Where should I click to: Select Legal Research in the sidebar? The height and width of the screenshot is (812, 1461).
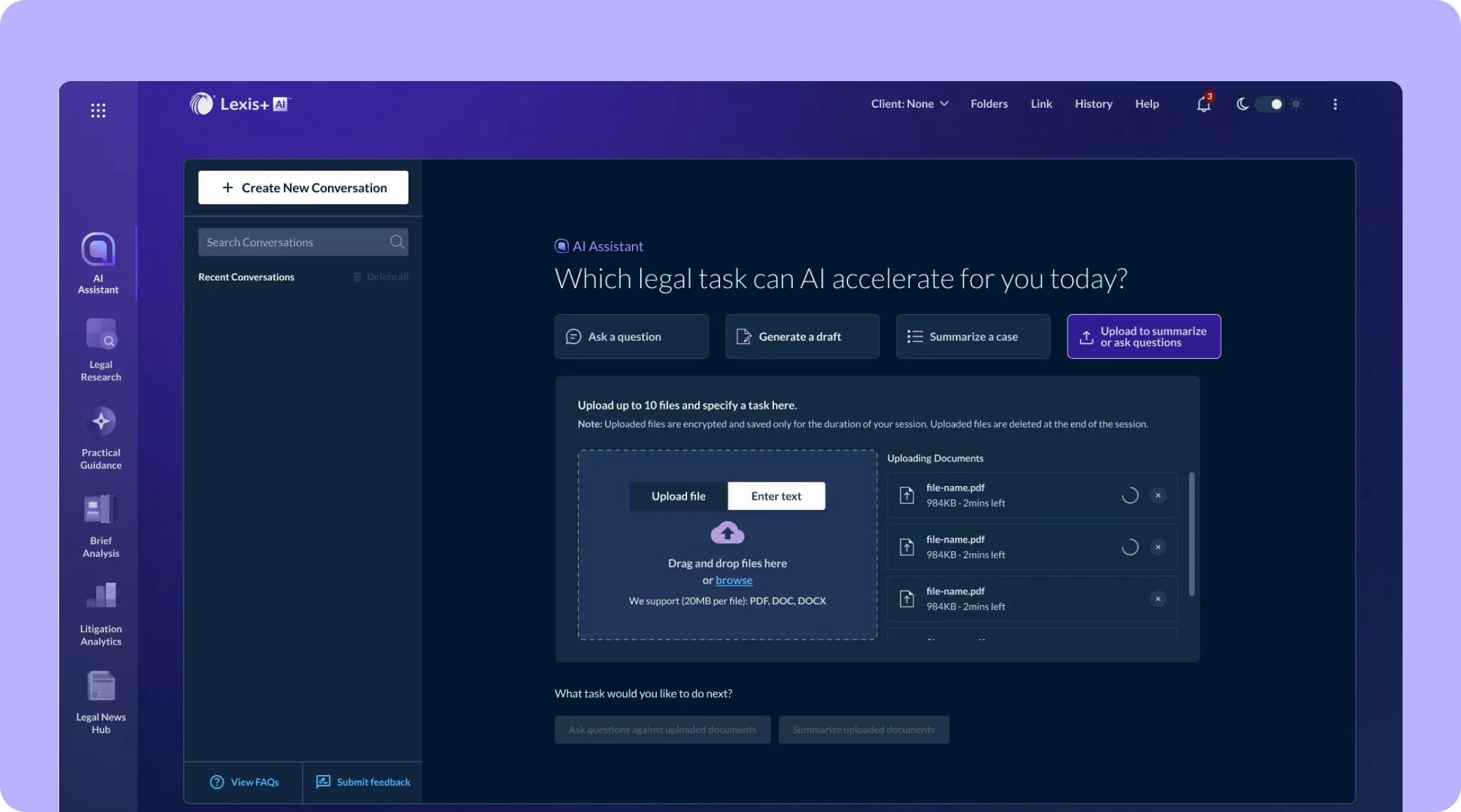(x=100, y=351)
